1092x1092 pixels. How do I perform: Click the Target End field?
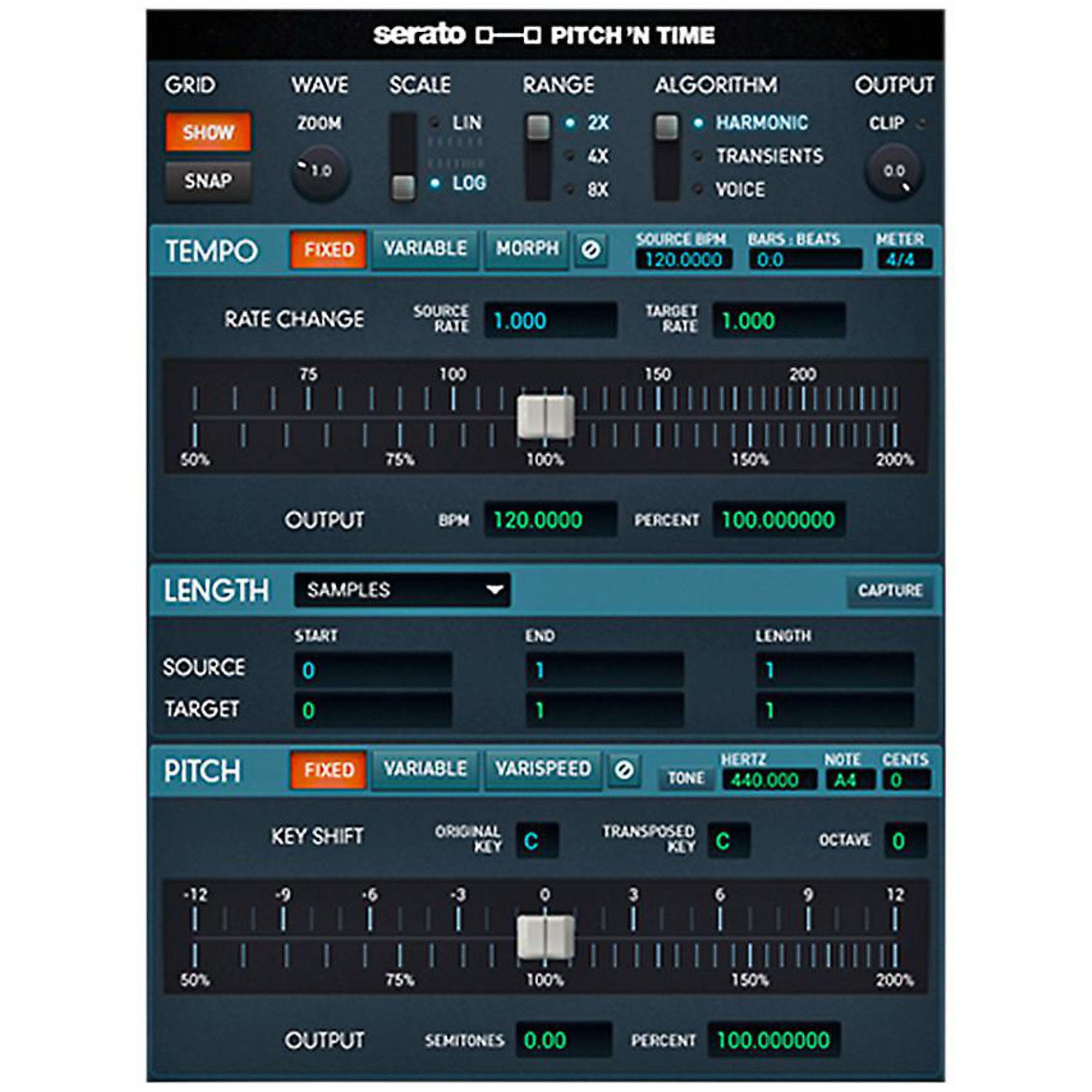pyautogui.click(x=605, y=710)
